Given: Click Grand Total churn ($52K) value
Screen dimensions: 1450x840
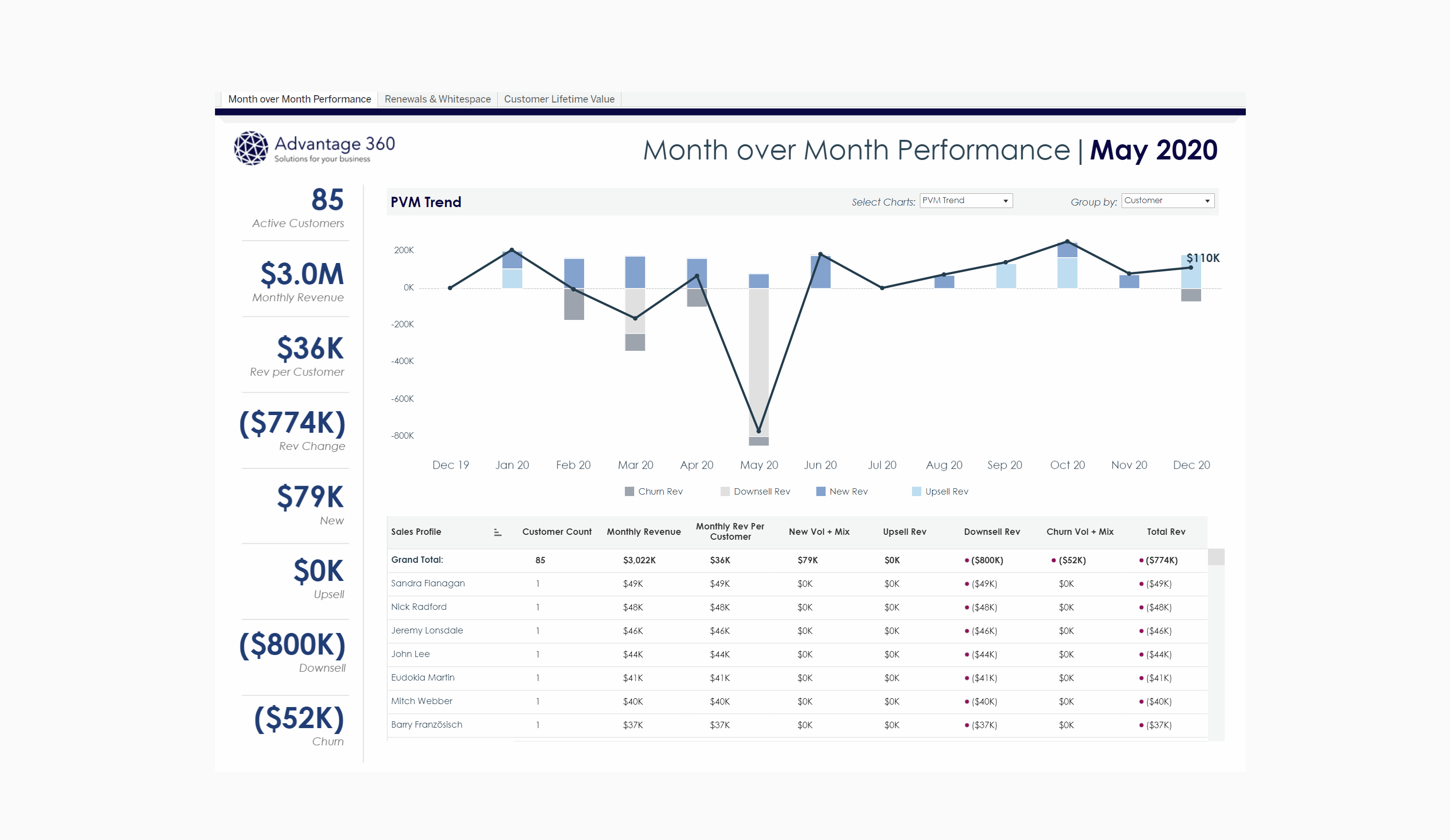Looking at the screenshot, I should (1072, 560).
